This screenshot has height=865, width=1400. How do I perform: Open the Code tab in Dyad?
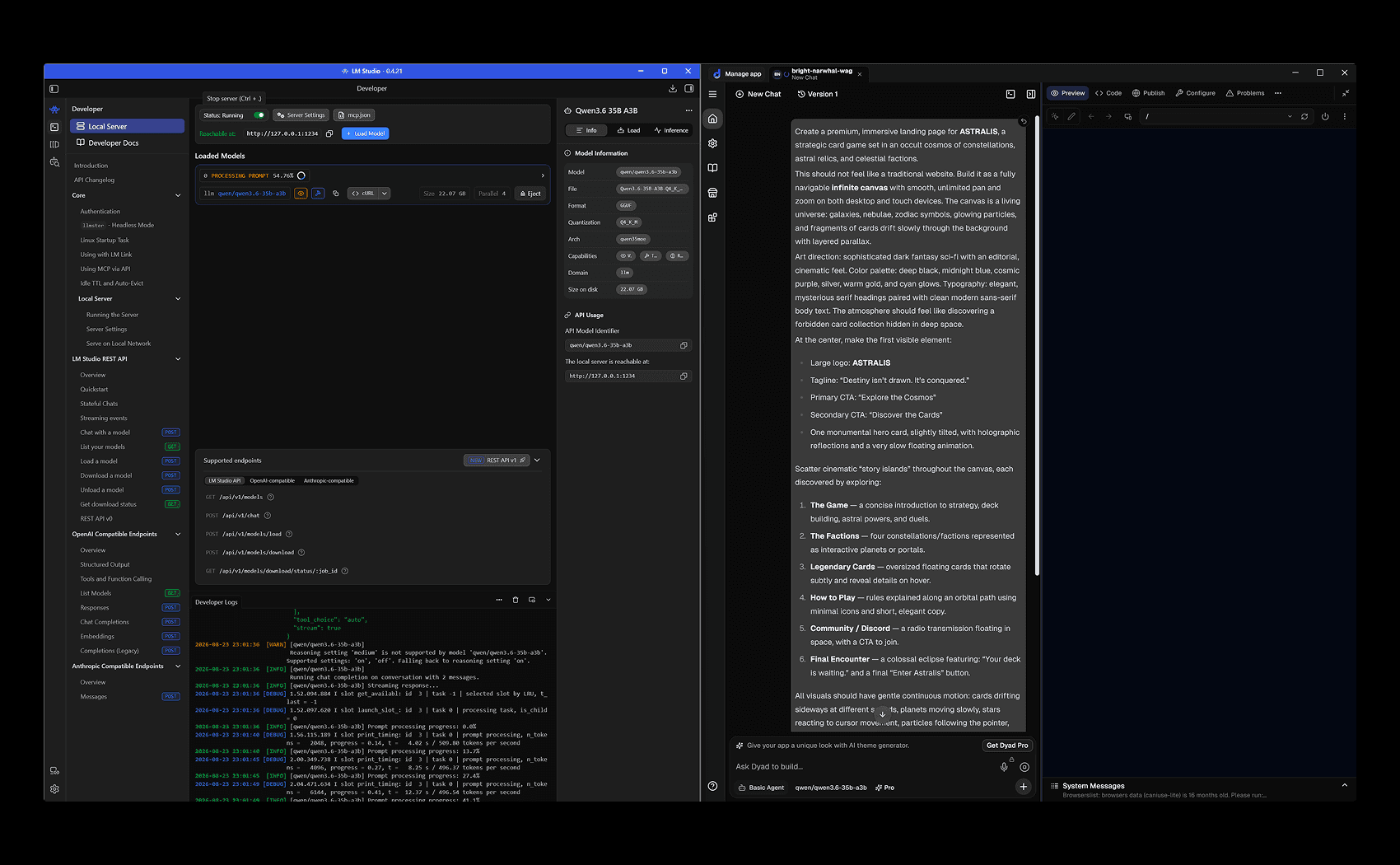[x=1108, y=93]
